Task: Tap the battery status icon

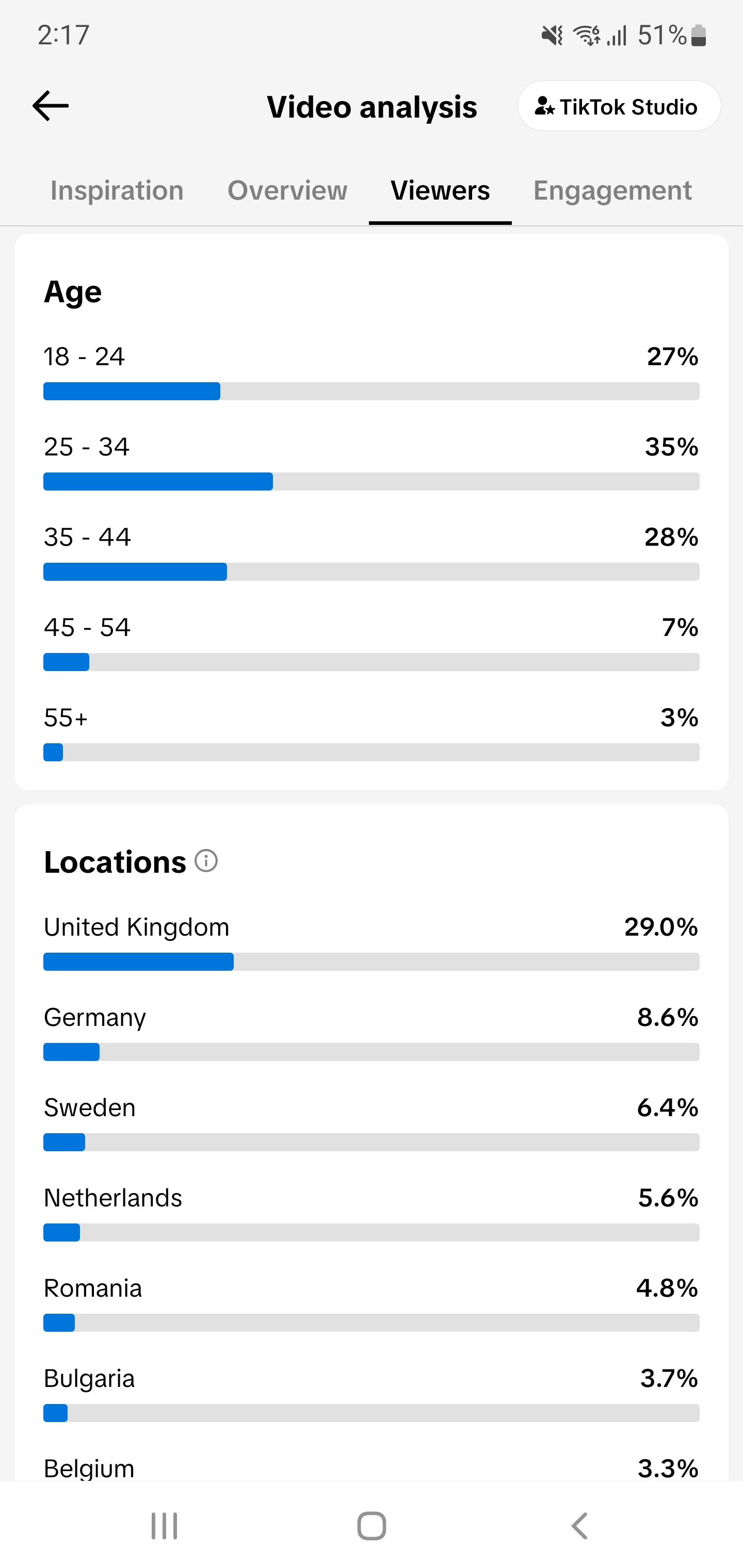Action: click(x=699, y=35)
